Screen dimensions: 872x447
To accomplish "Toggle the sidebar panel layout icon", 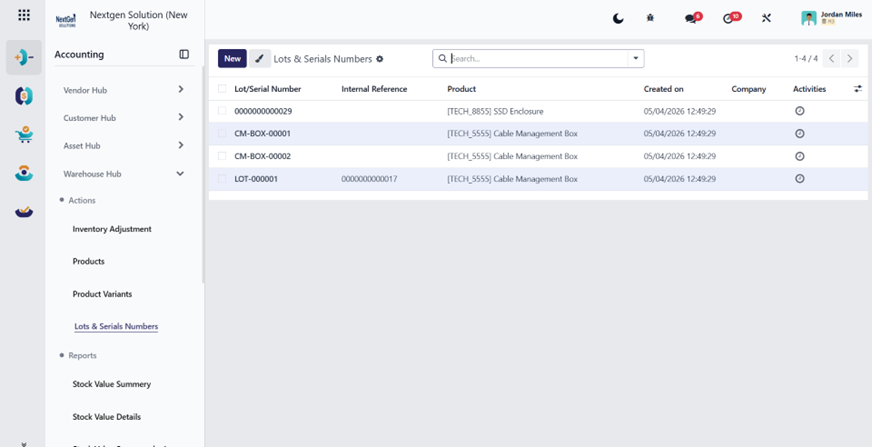I will [x=184, y=54].
